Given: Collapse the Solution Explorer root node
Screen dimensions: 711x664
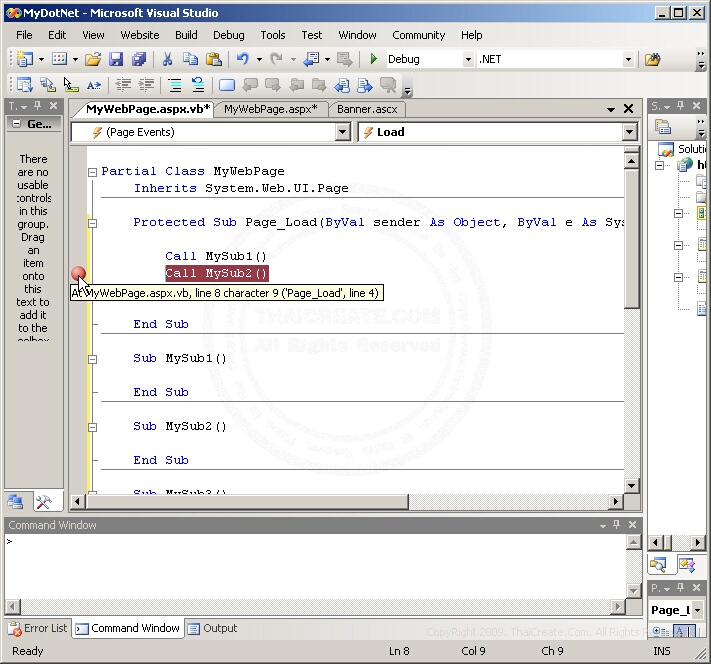Looking at the screenshot, I should point(659,166).
